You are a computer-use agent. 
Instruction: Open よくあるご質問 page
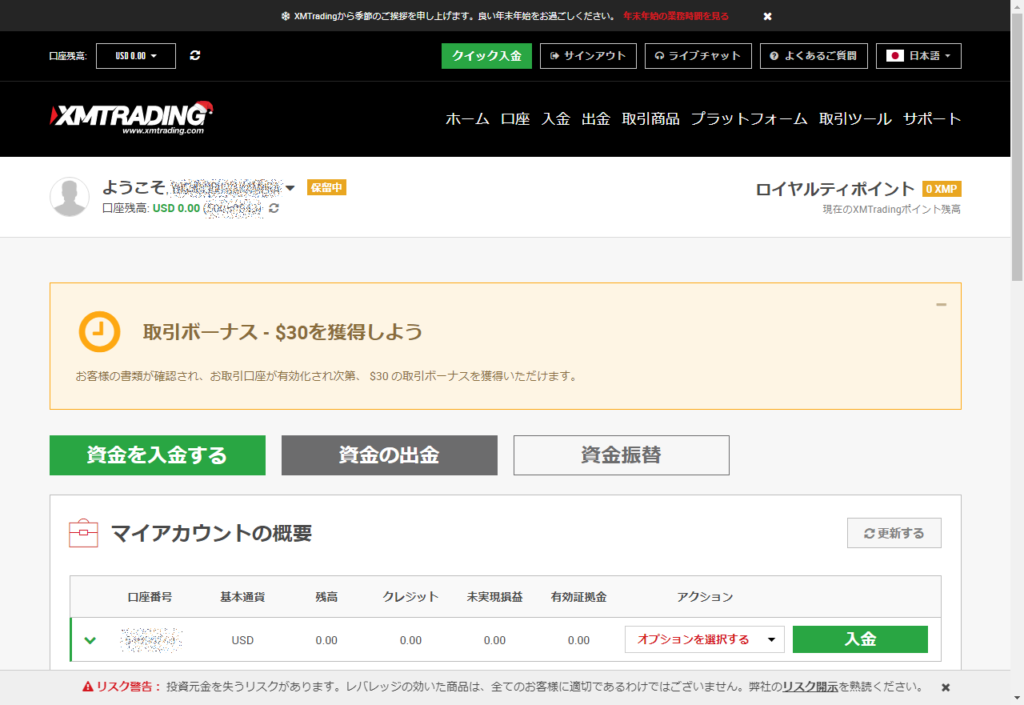tap(814, 56)
